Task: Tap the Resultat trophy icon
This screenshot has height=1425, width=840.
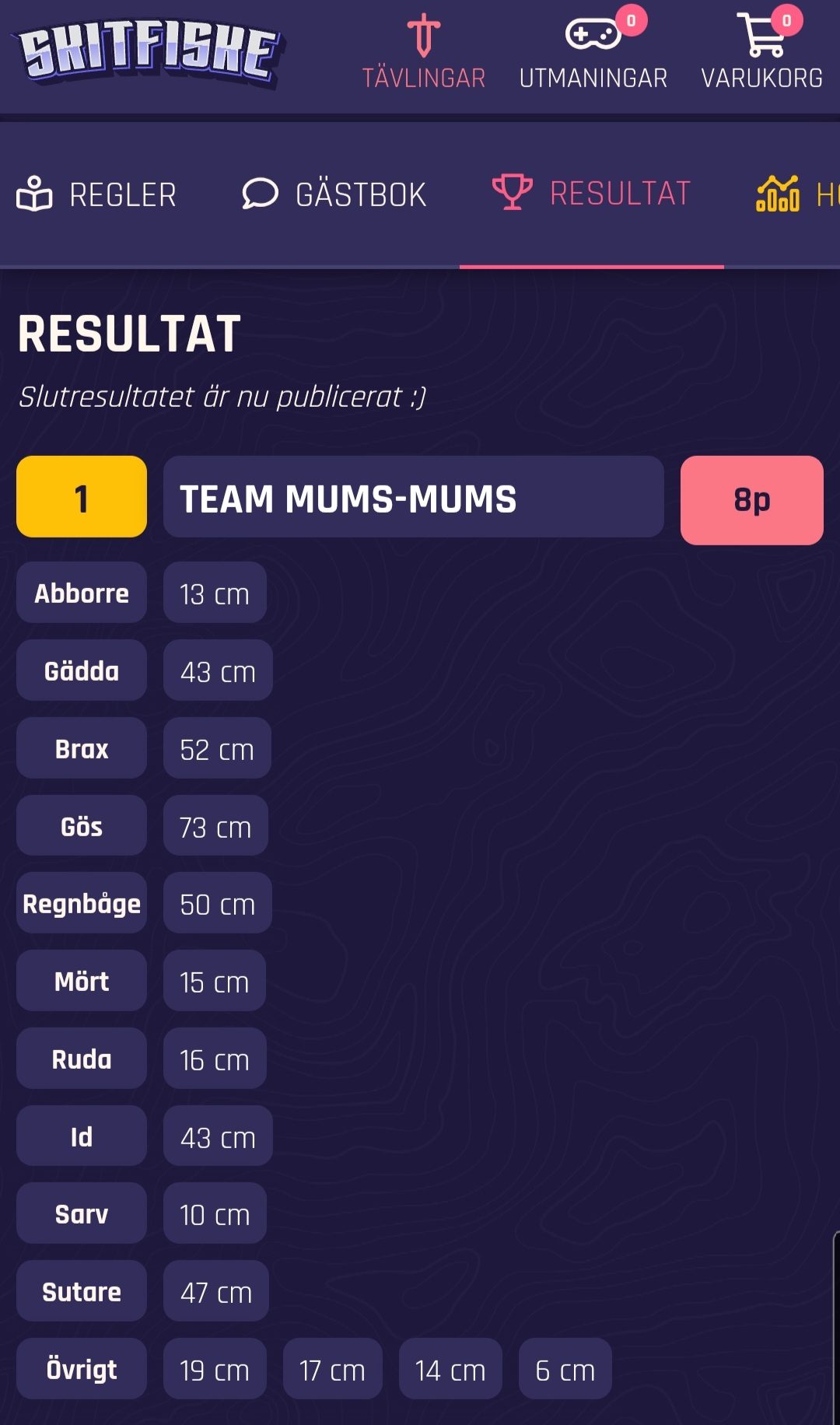Action: coord(513,191)
